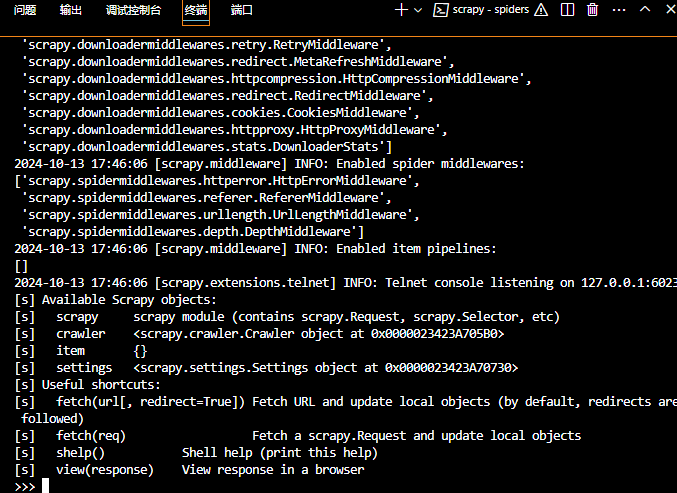
Task: Click the 'DownloaderStats' log line
Action: 207,147
